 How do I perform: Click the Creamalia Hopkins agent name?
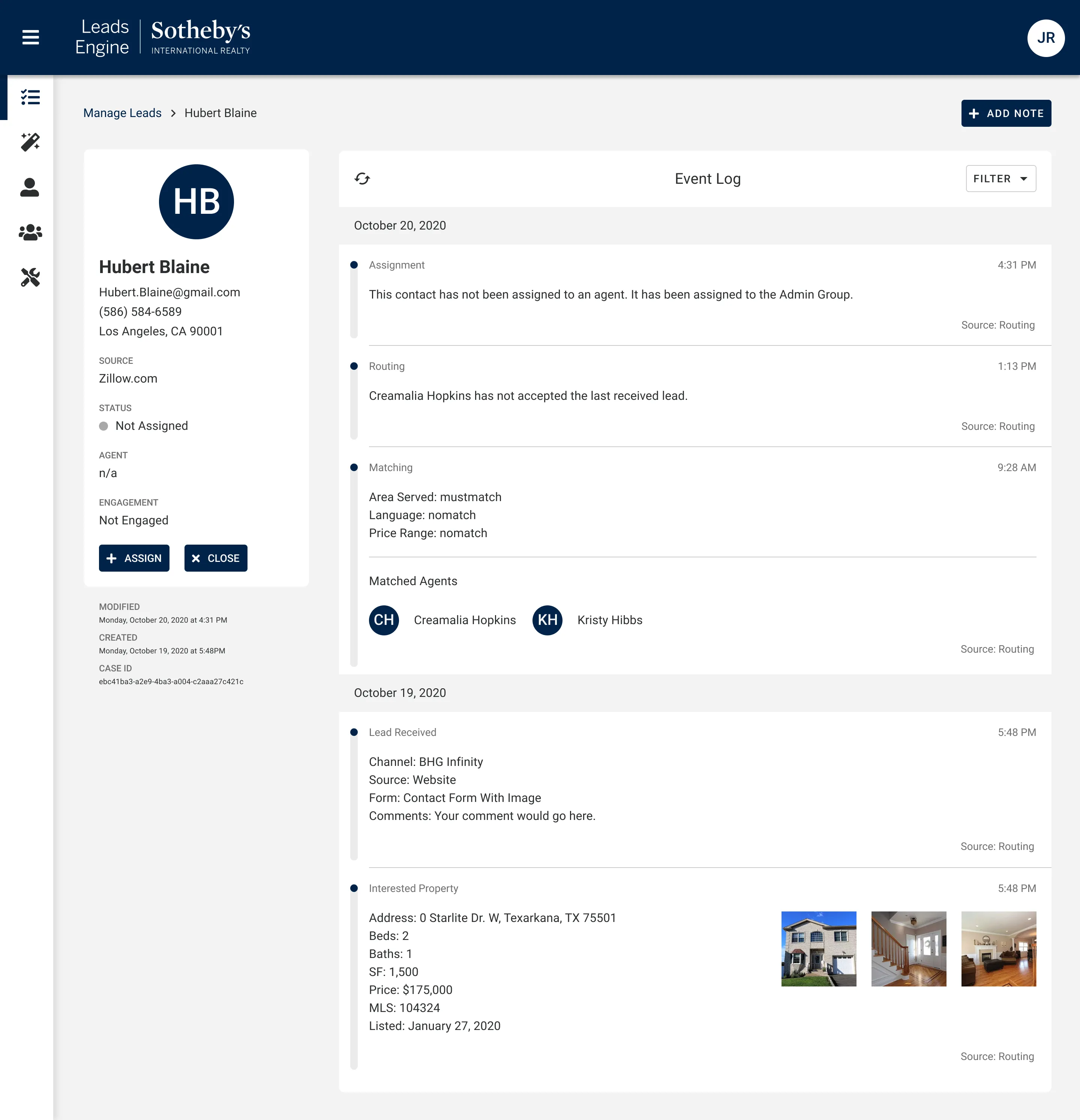[465, 620]
